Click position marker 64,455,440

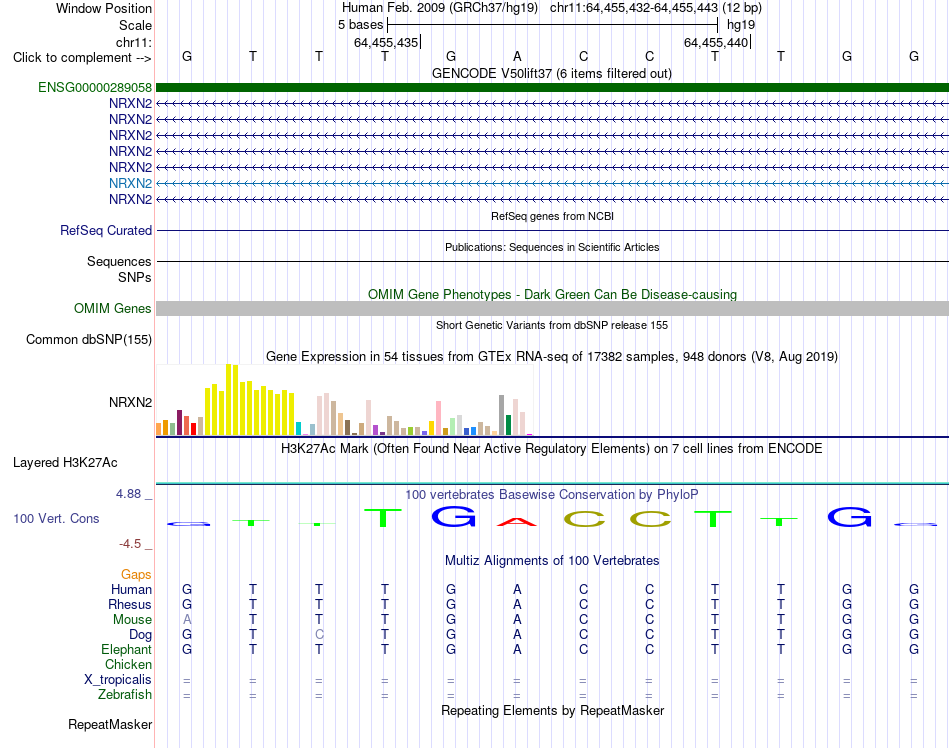click(x=717, y=42)
